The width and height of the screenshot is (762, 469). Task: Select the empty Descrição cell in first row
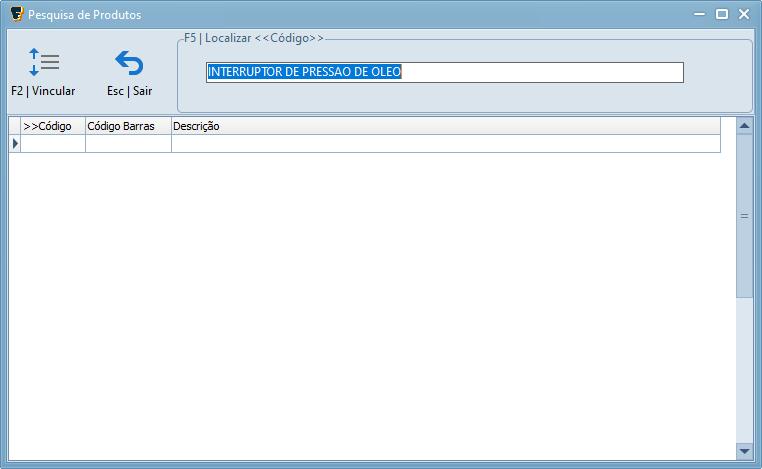tap(445, 144)
